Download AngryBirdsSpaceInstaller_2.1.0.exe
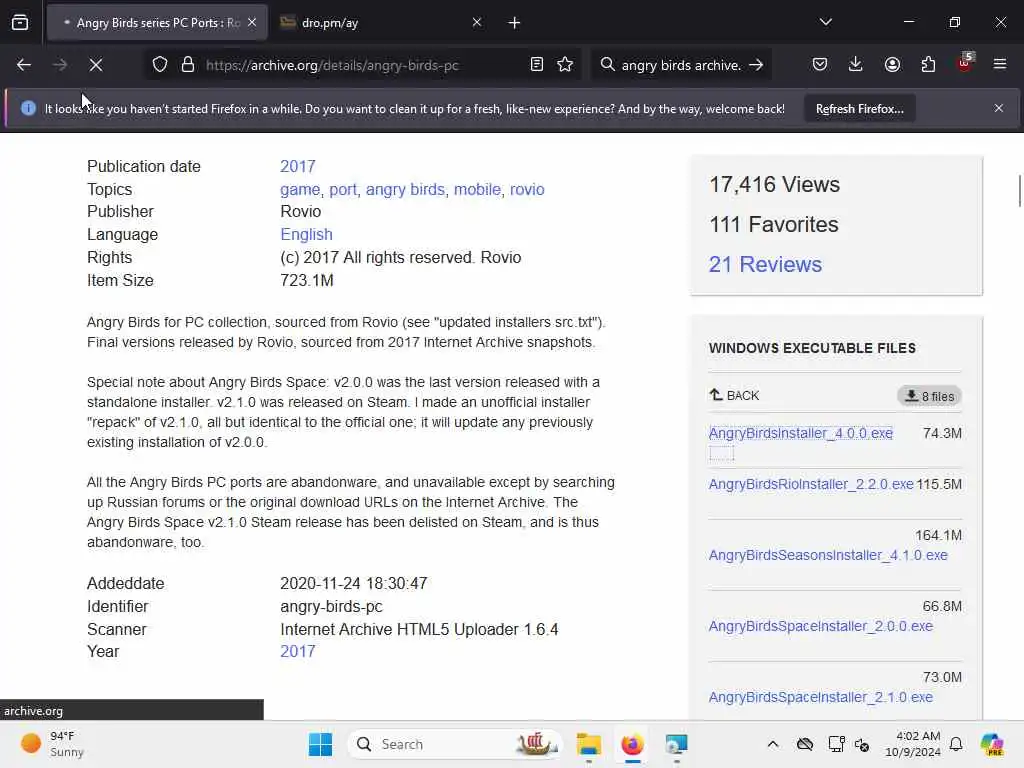1024x768 pixels. [x=820, y=697]
